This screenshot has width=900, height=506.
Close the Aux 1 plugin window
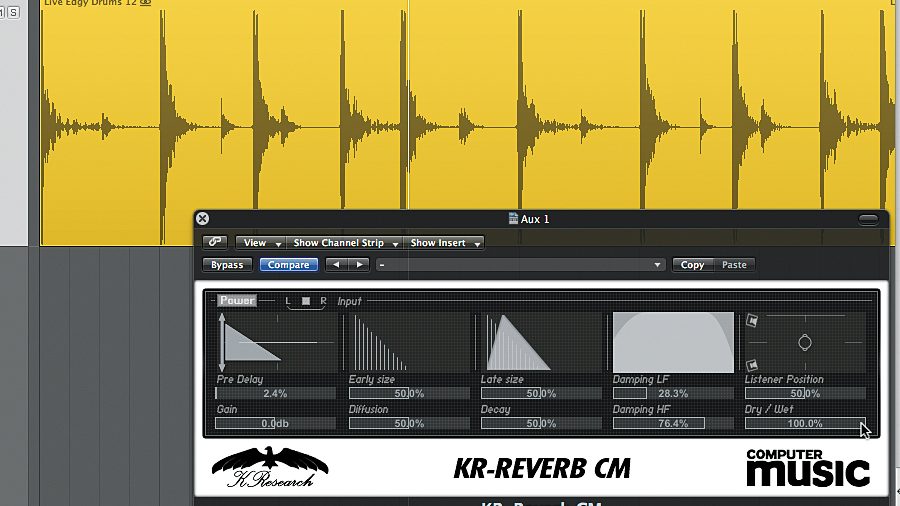(x=202, y=219)
